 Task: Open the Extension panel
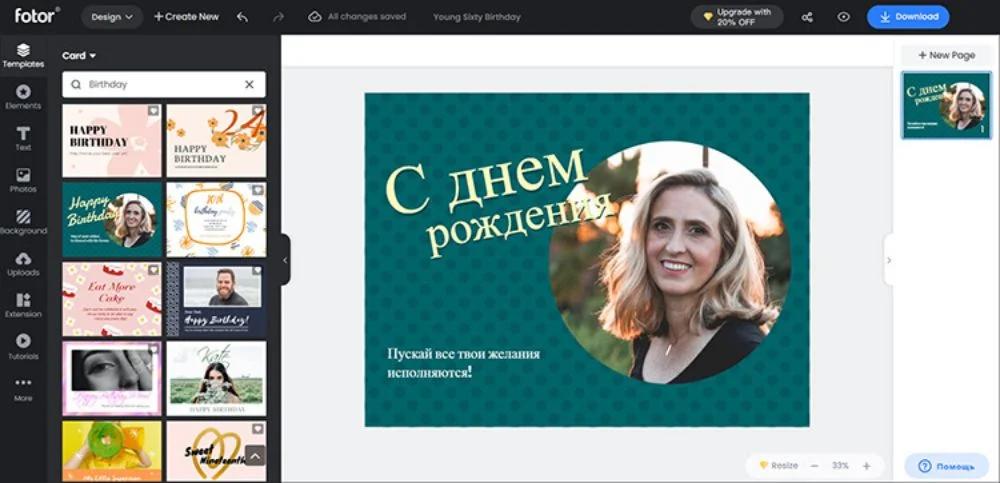23,305
